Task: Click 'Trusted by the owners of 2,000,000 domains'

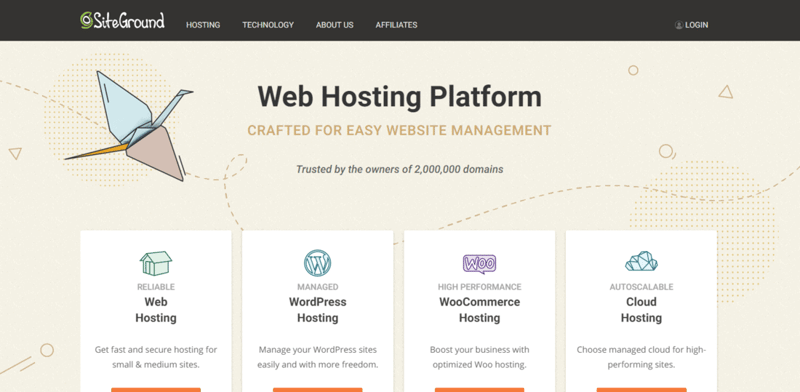Action: [x=399, y=169]
